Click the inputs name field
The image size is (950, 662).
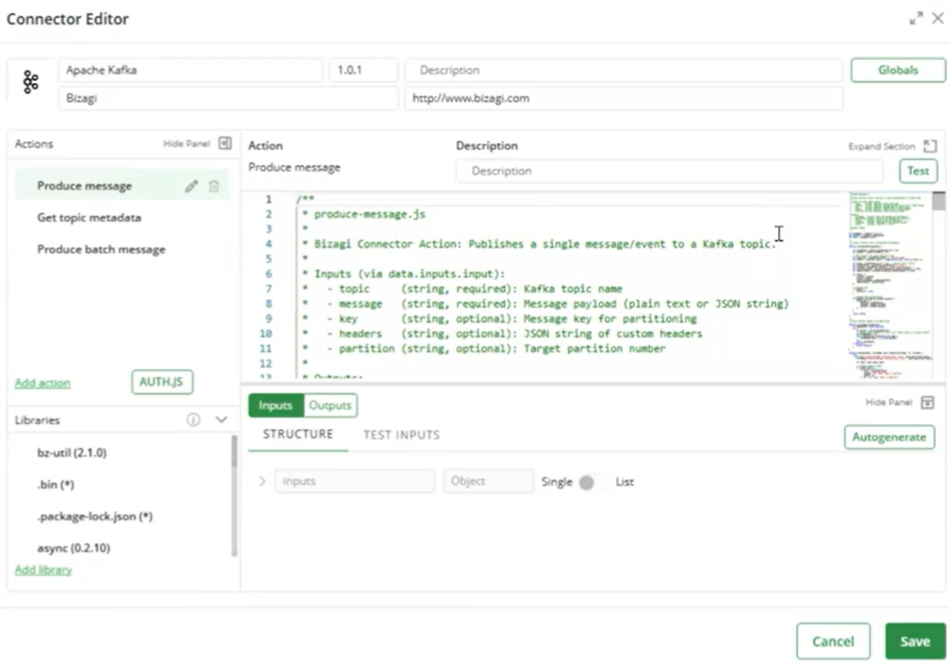pyautogui.click(x=354, y=481)
